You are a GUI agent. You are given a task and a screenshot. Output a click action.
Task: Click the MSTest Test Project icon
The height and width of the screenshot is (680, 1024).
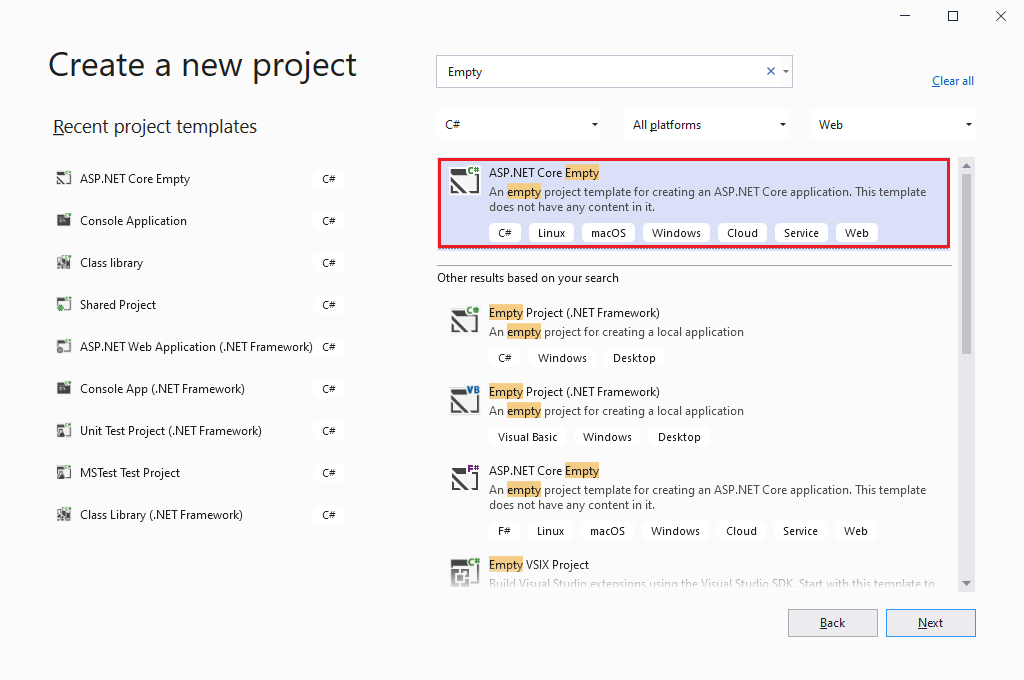pos(64,472)
